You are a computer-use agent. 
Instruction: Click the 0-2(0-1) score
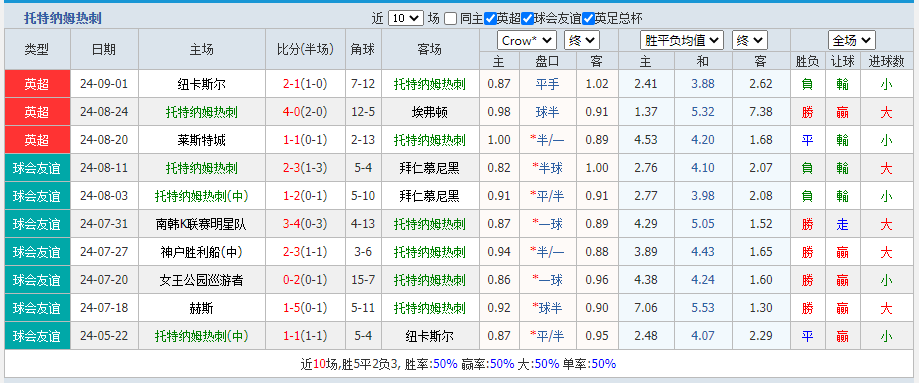[x=305, y=280]
